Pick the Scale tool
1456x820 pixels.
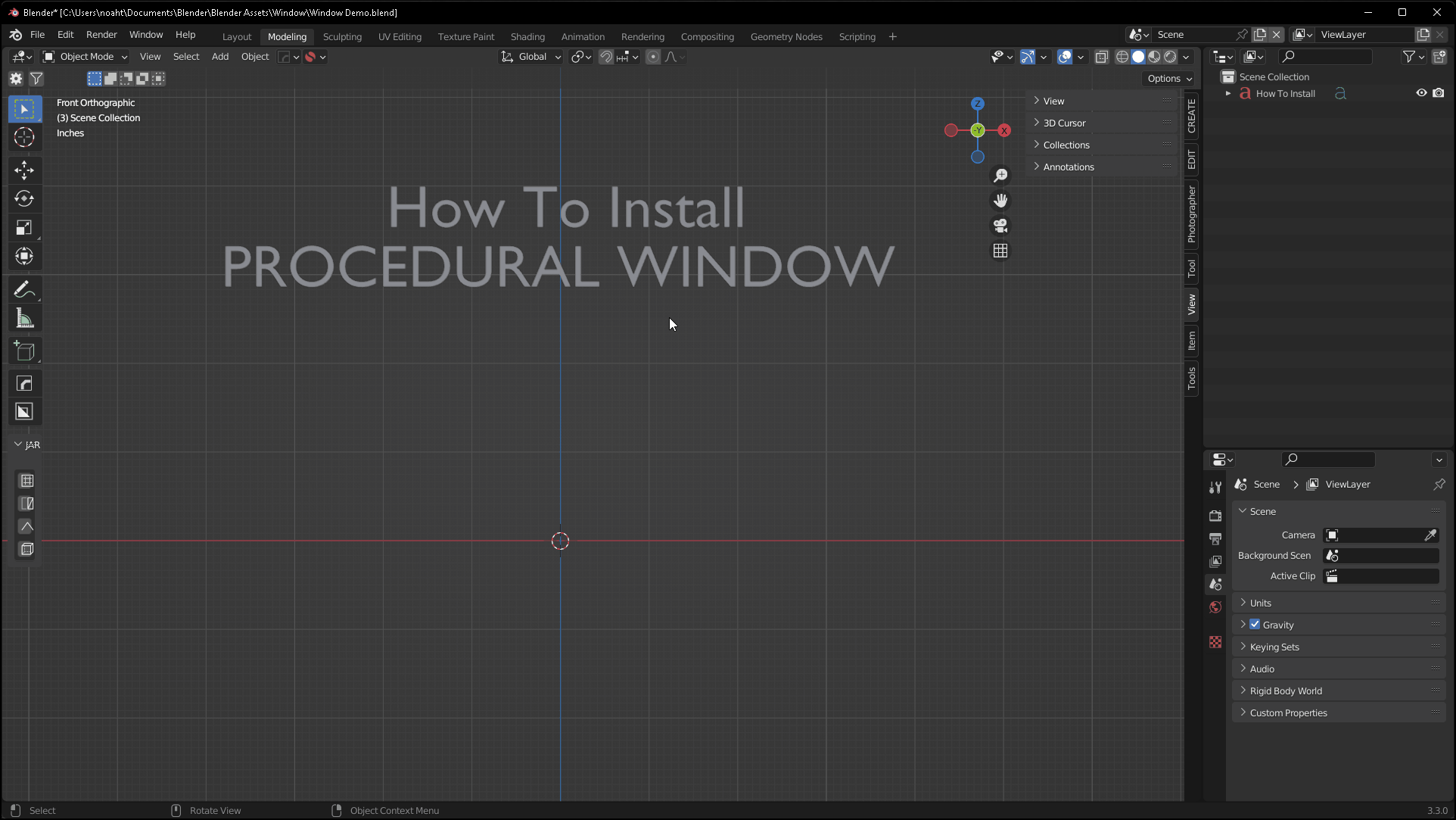pyautogui.click(x=25, y=227)
